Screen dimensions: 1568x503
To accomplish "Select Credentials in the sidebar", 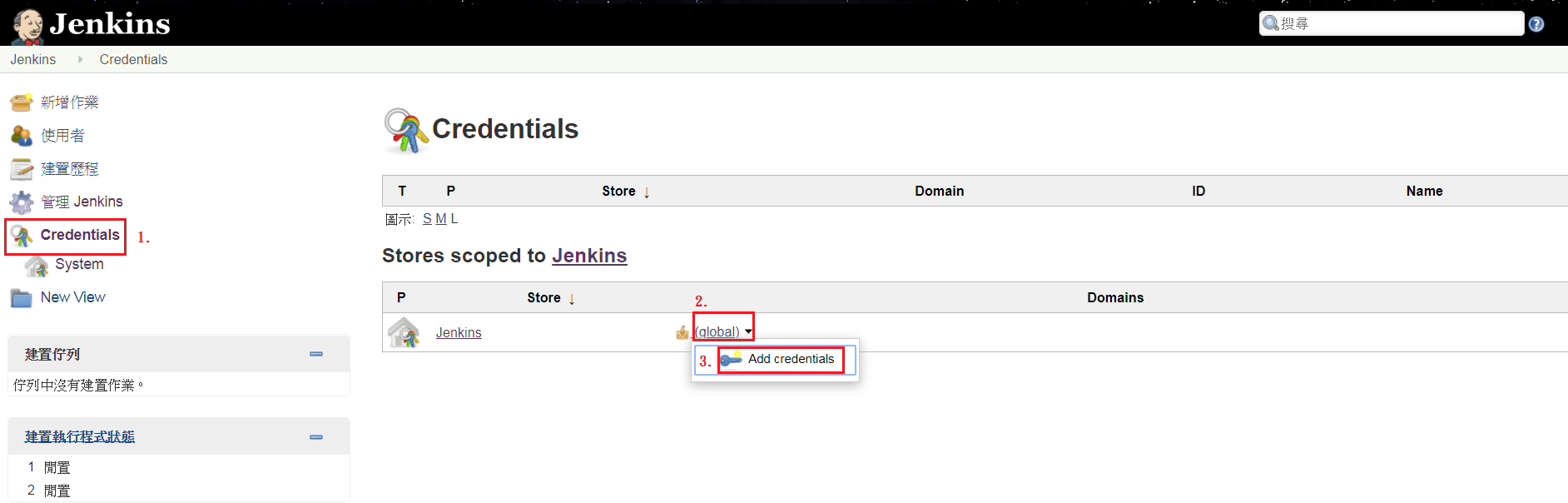I will 80,235.
